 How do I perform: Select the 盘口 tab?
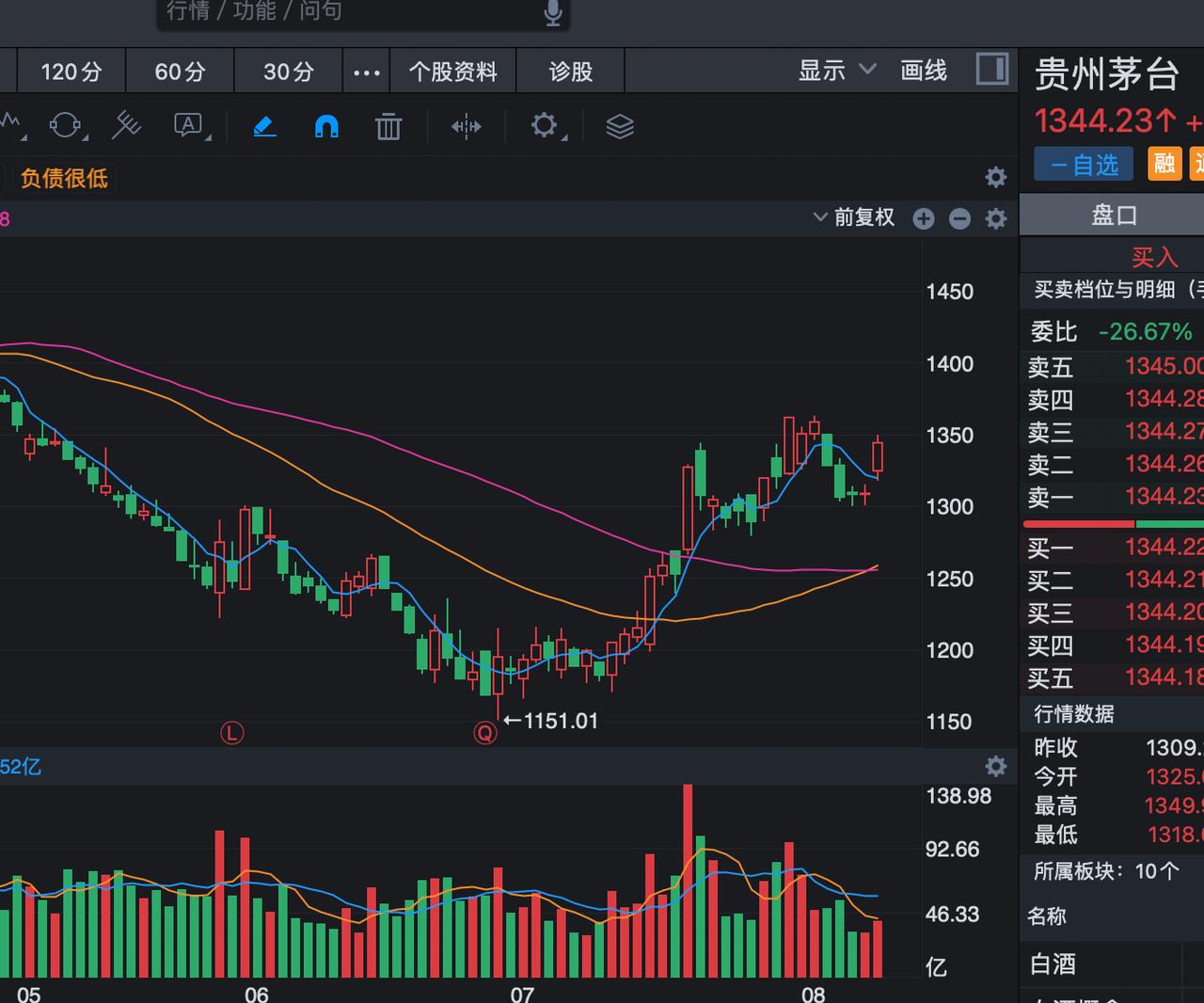point(1113,215)
